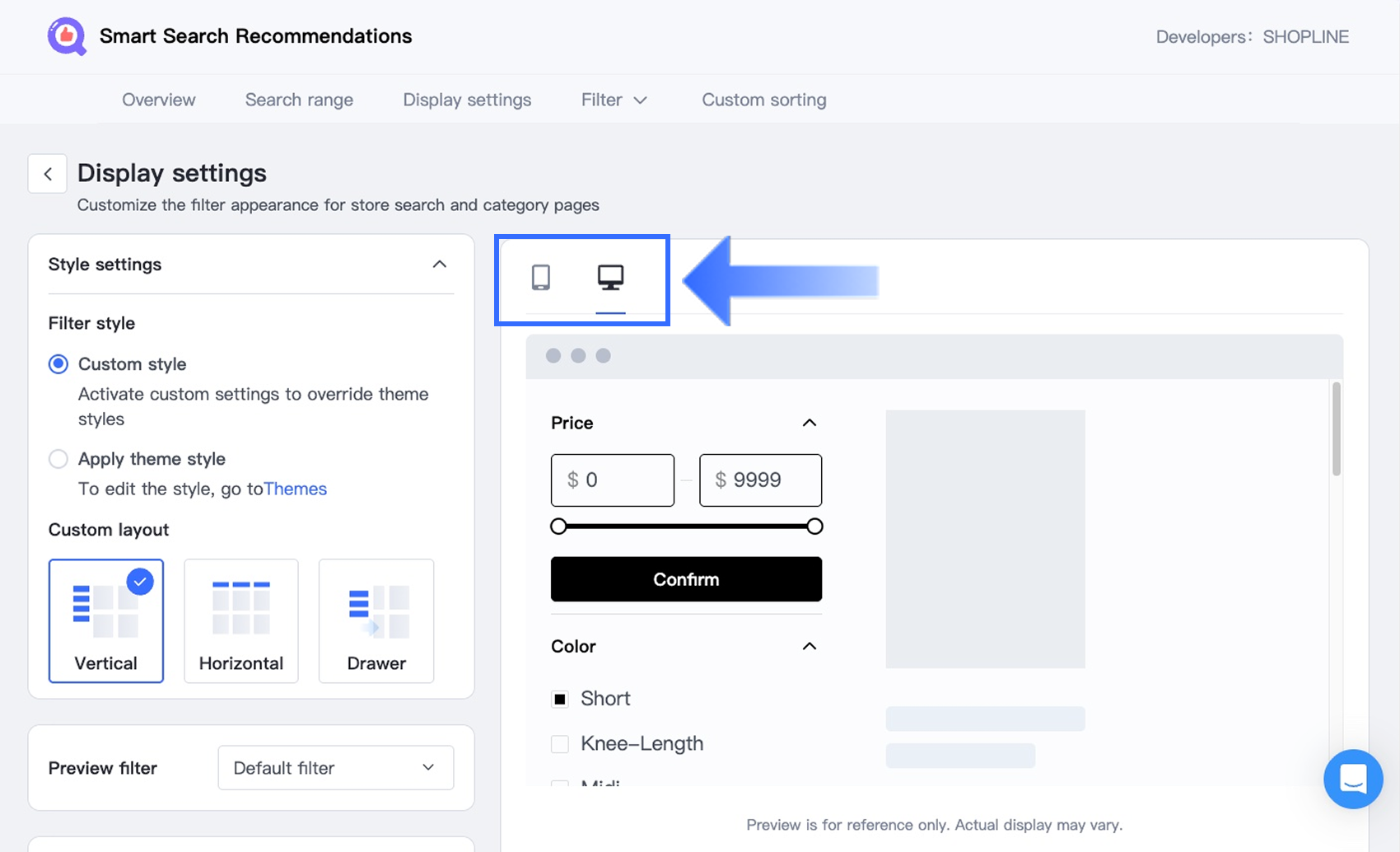Select the Custom style radio option

coord(58,364)
